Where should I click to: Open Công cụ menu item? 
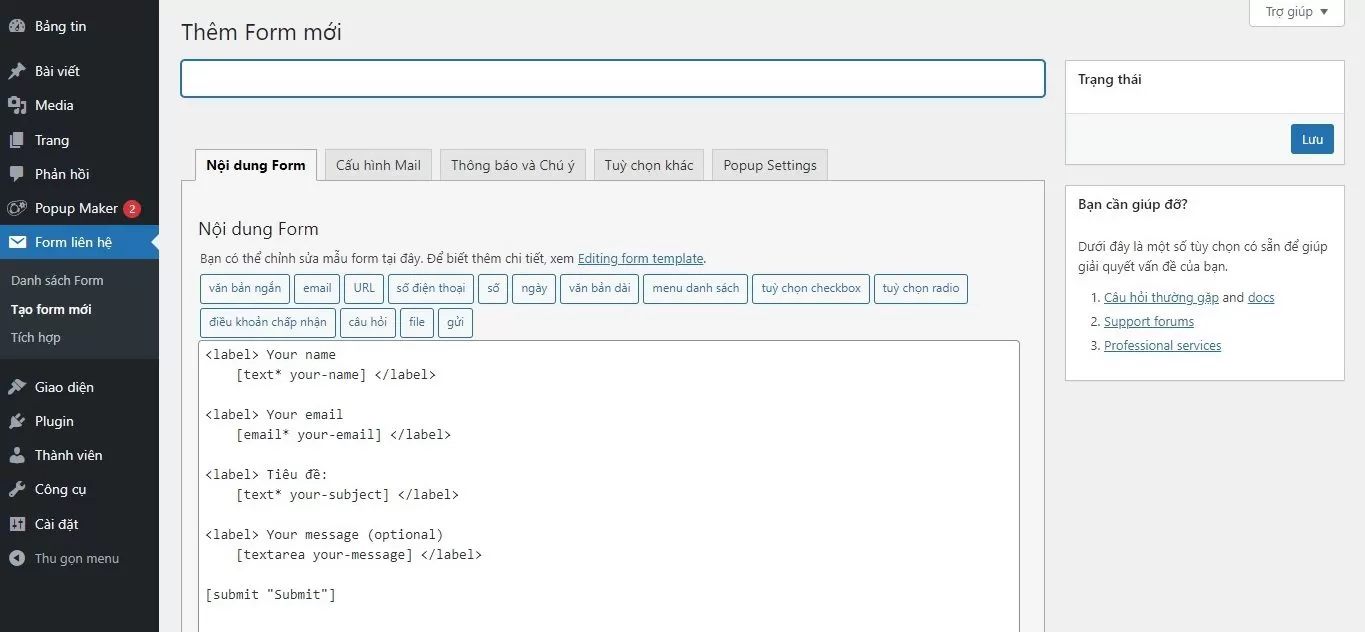79,489
